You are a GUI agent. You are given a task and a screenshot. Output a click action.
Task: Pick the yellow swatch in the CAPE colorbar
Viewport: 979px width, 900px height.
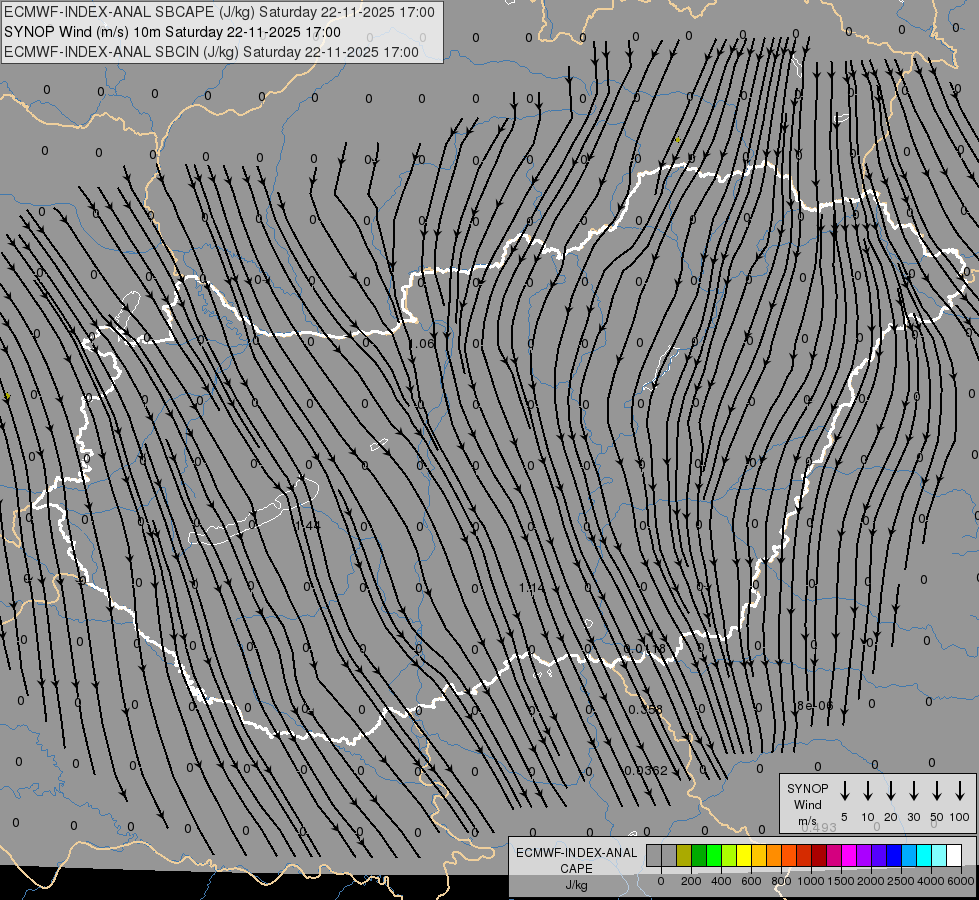point(744,855)
